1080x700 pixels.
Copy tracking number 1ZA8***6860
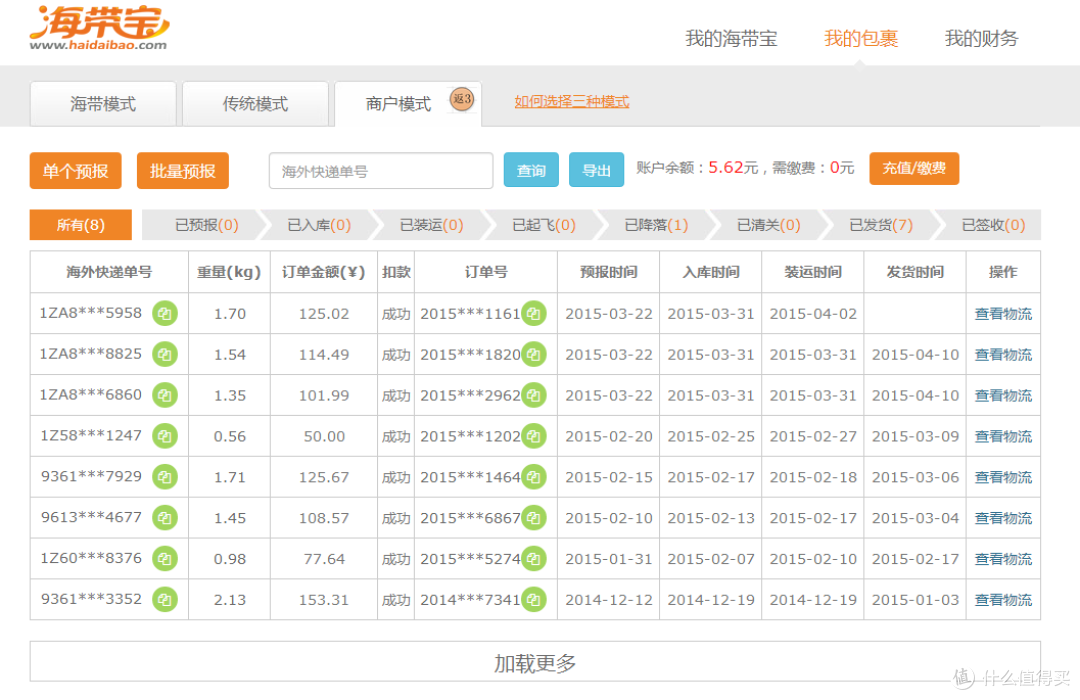(165, 395)
